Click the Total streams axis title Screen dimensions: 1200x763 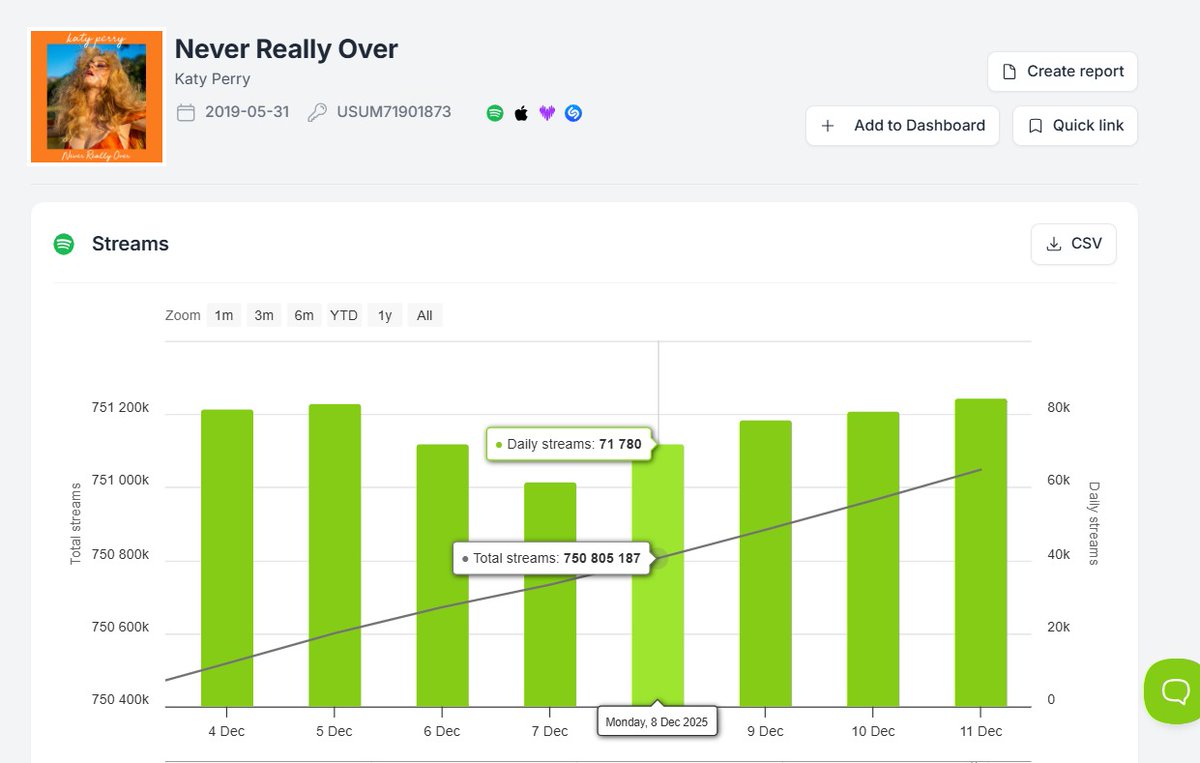click(75, 524)
